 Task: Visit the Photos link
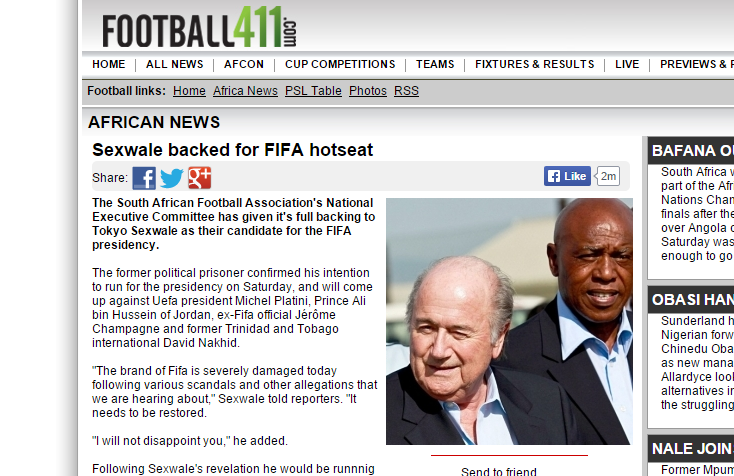click(x=368, y=91)
